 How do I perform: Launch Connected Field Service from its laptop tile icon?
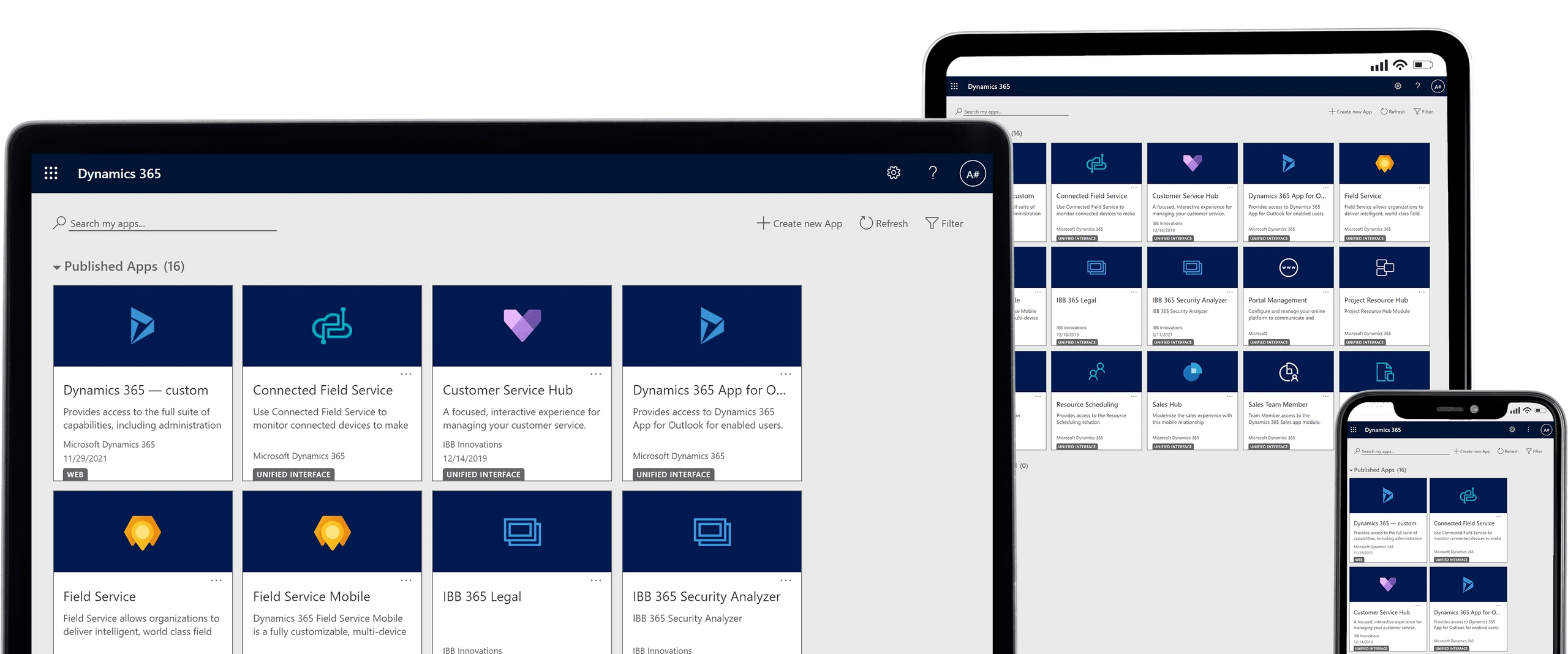(x=332, y=325)
